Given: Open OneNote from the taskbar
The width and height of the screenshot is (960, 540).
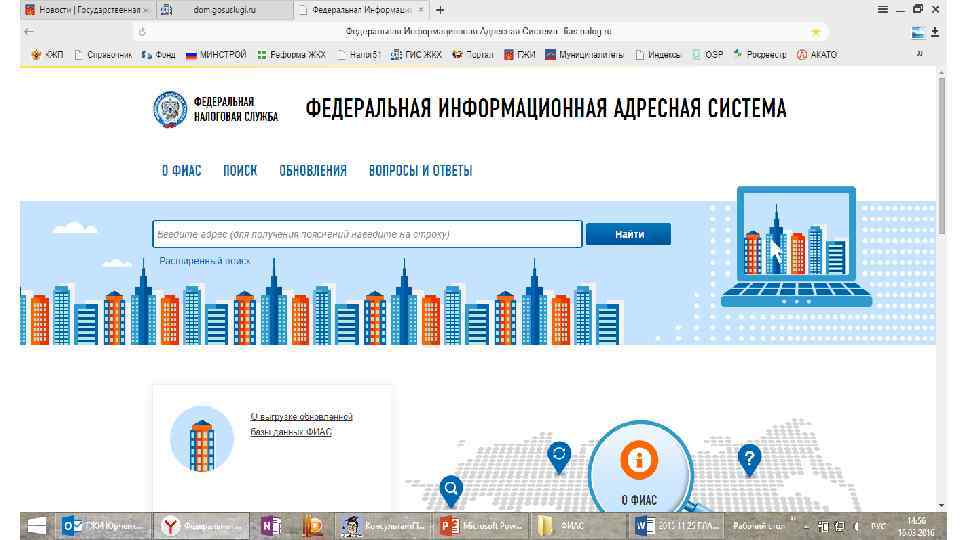Looking at the screenshot, I should tap(271, 526).
